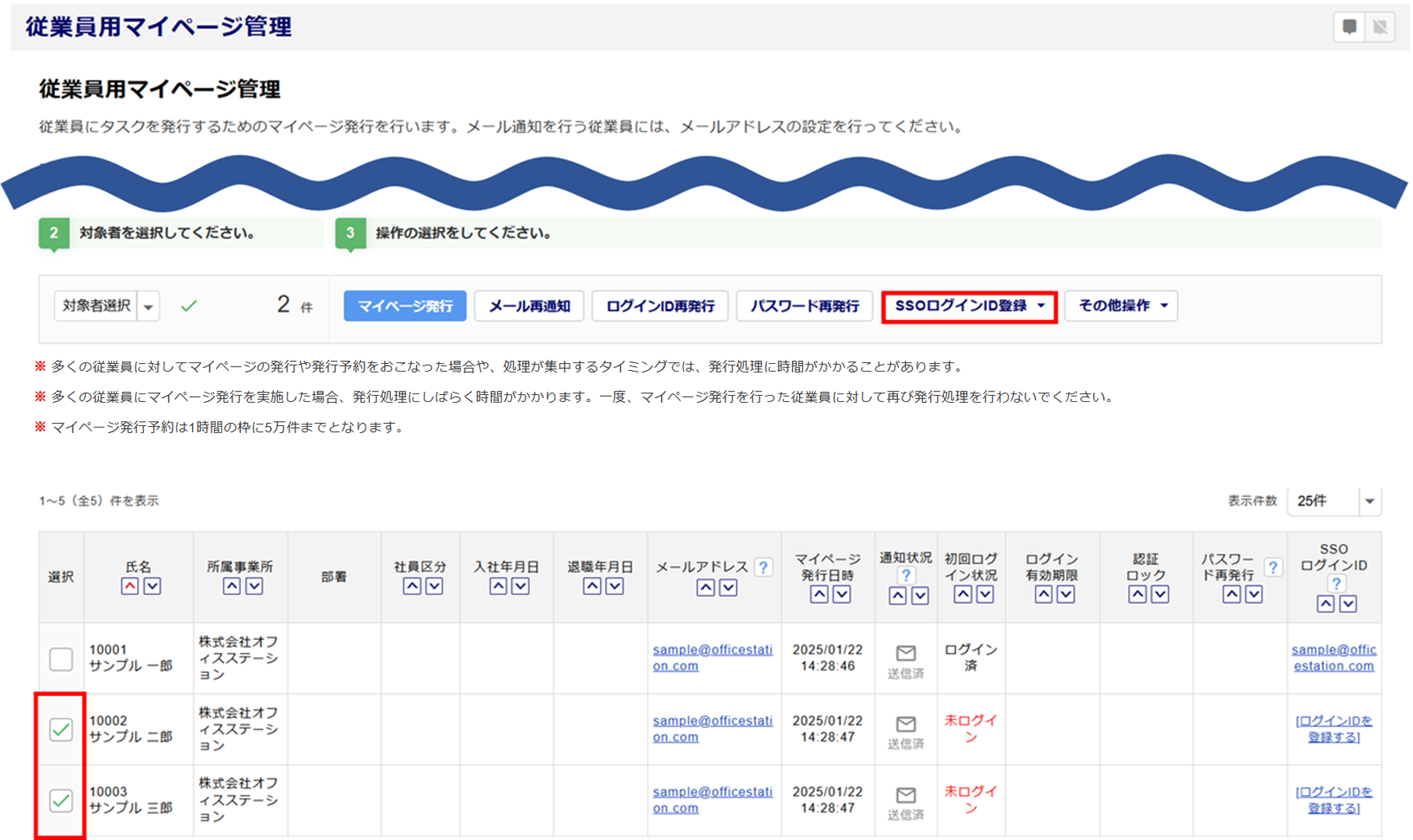Click the 通知状況 help question icon
This screenshot has width=1413, height=840.
click(906, 575)
